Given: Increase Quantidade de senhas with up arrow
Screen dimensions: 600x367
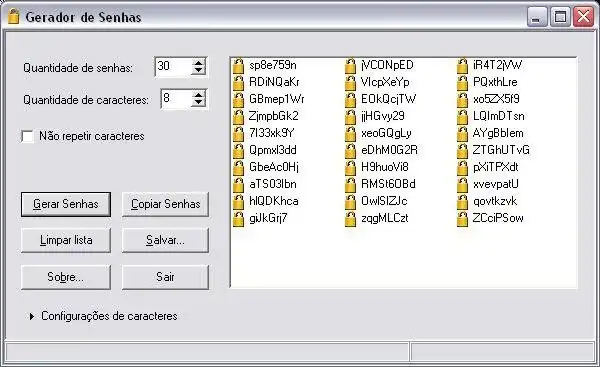Looking at the screenshot, I should [198, 63].
